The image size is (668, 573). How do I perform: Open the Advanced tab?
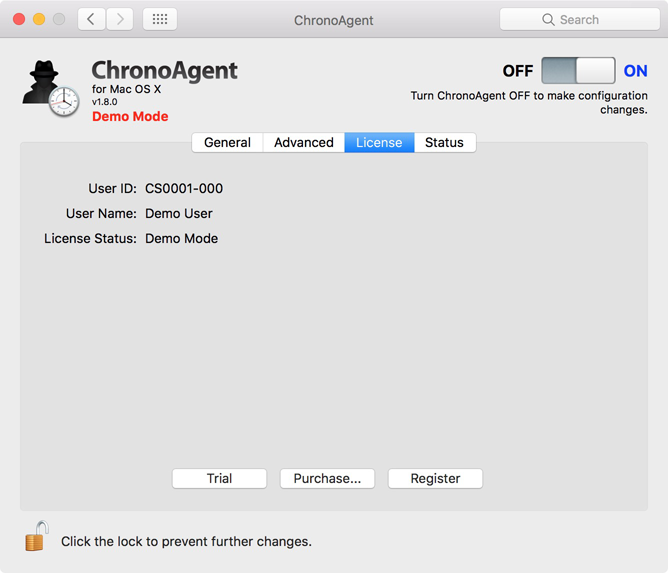tap(304, 142)
